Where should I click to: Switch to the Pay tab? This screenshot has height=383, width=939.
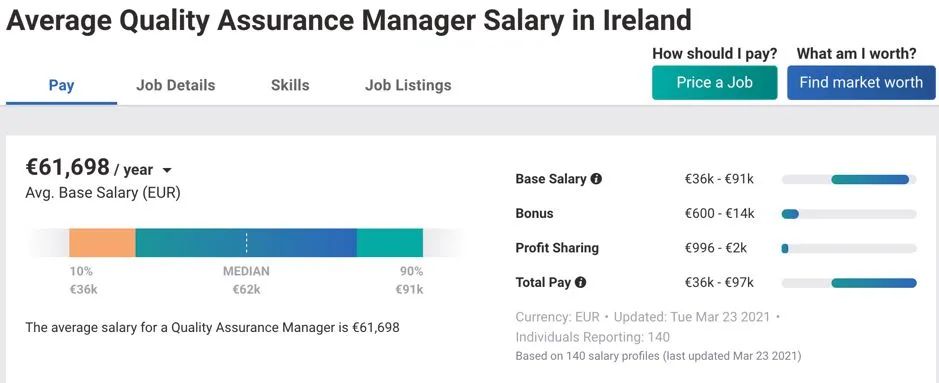click(61, 86)
